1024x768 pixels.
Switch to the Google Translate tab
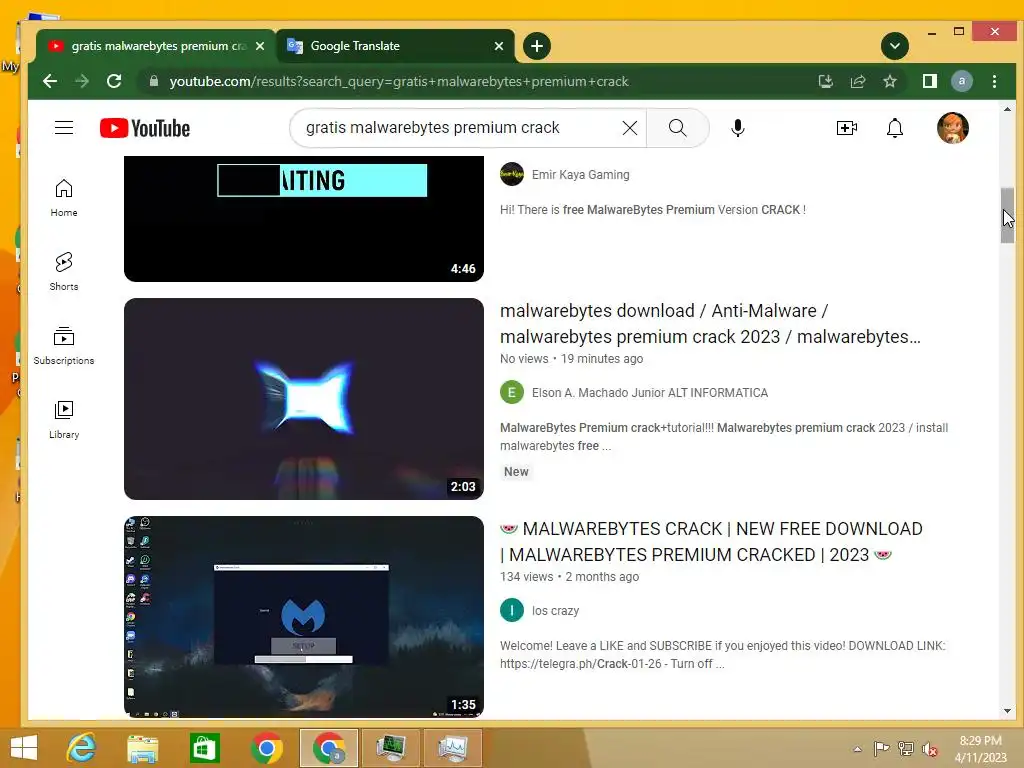pos(395,46)
